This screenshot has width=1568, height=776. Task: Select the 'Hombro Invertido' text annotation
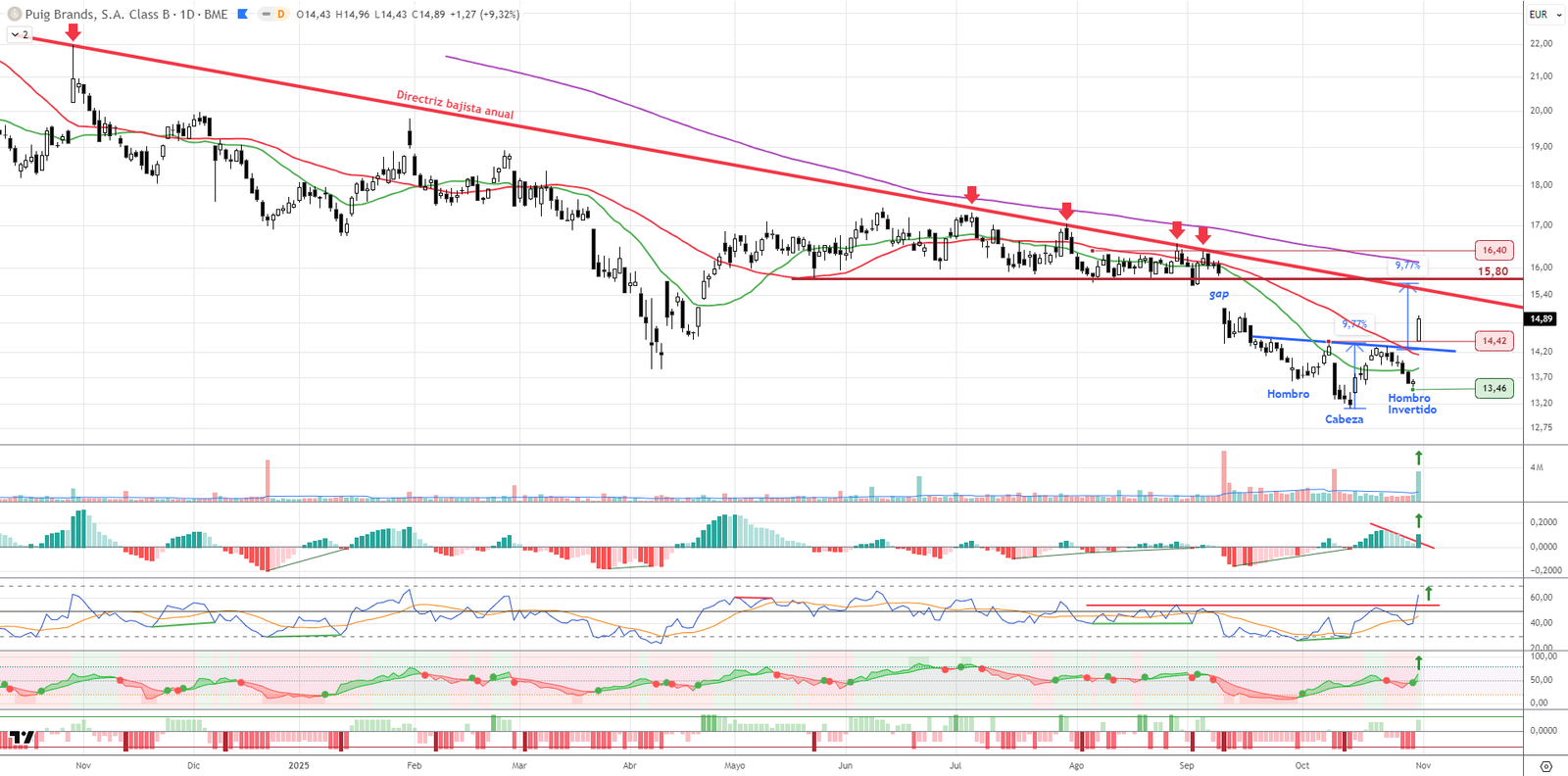pyautogui.click(x=1411, y=404)
